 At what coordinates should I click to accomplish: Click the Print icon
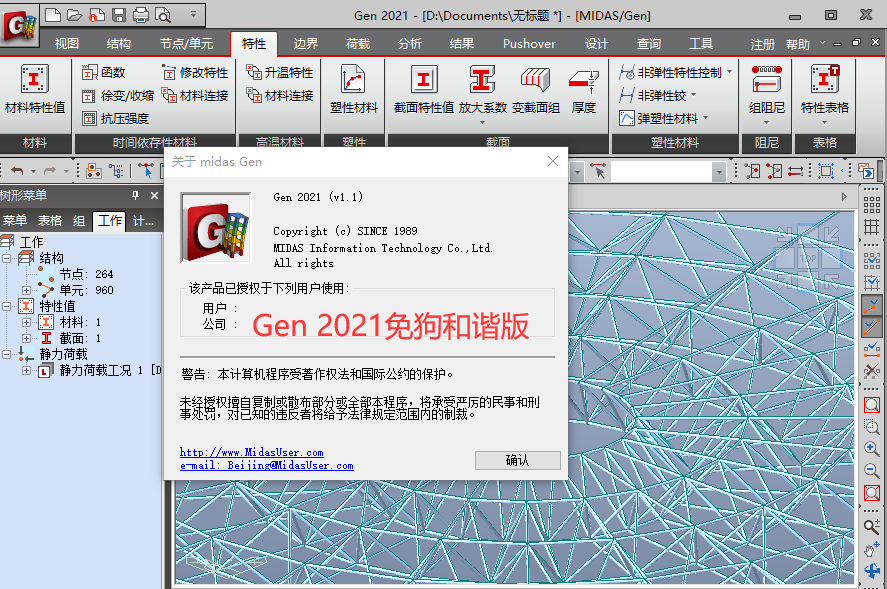coord(140,15)
